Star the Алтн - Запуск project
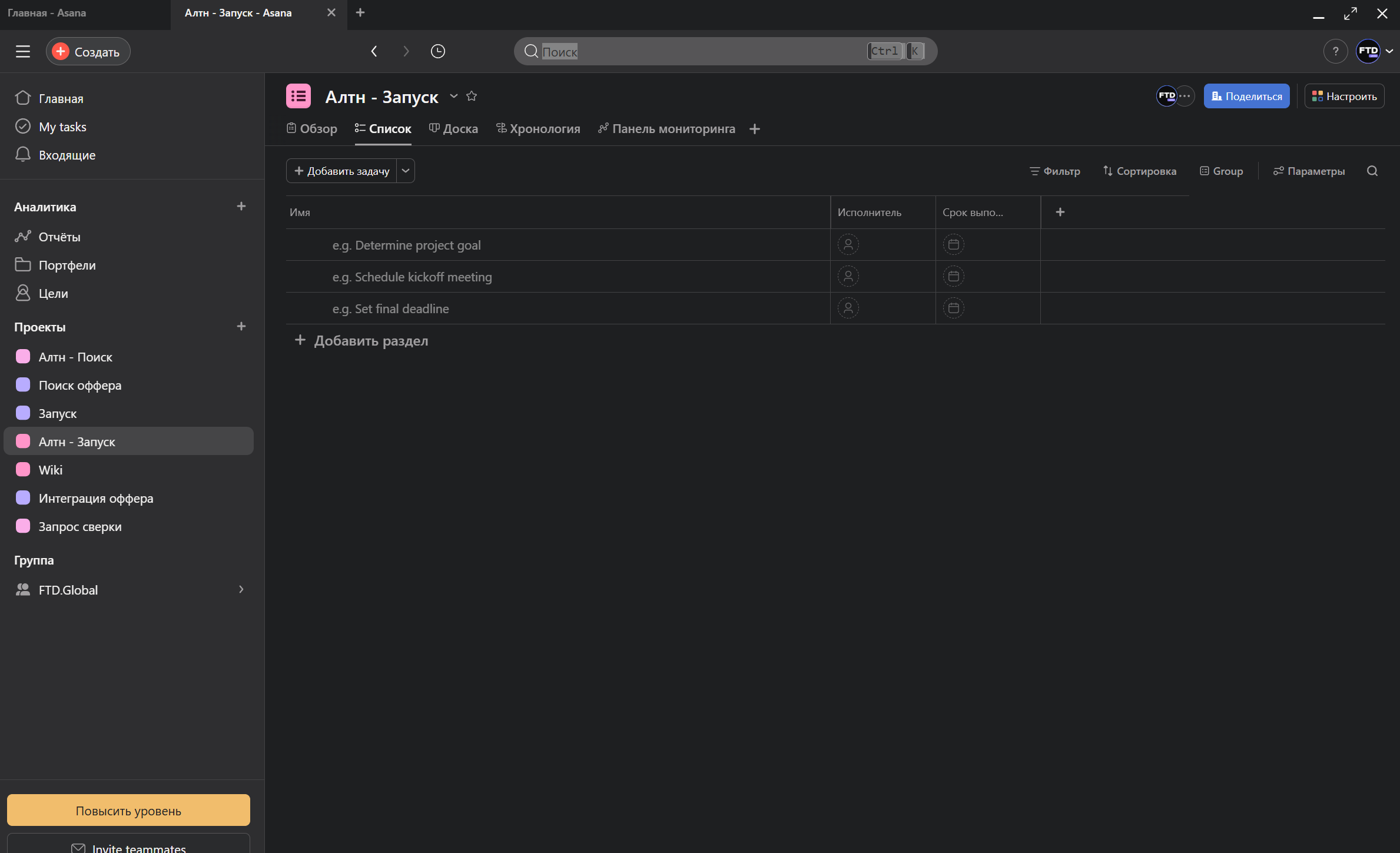Screen dimensions: 1400x853 (472, 96)
